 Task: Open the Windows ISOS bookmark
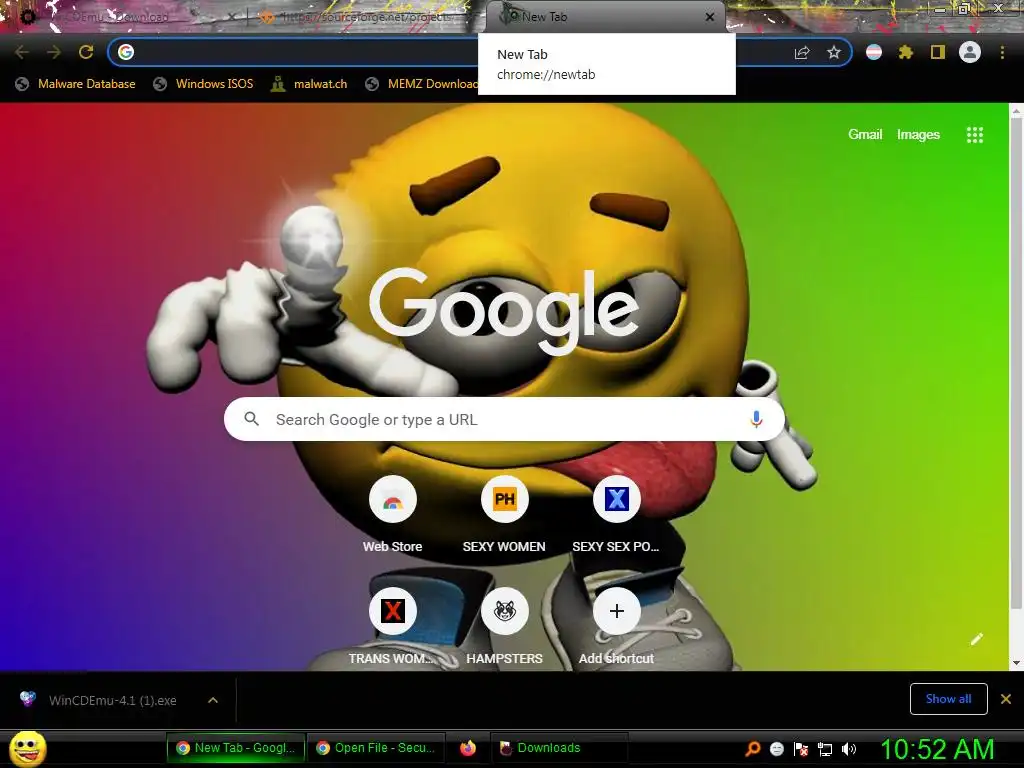[x=203, y=84]
